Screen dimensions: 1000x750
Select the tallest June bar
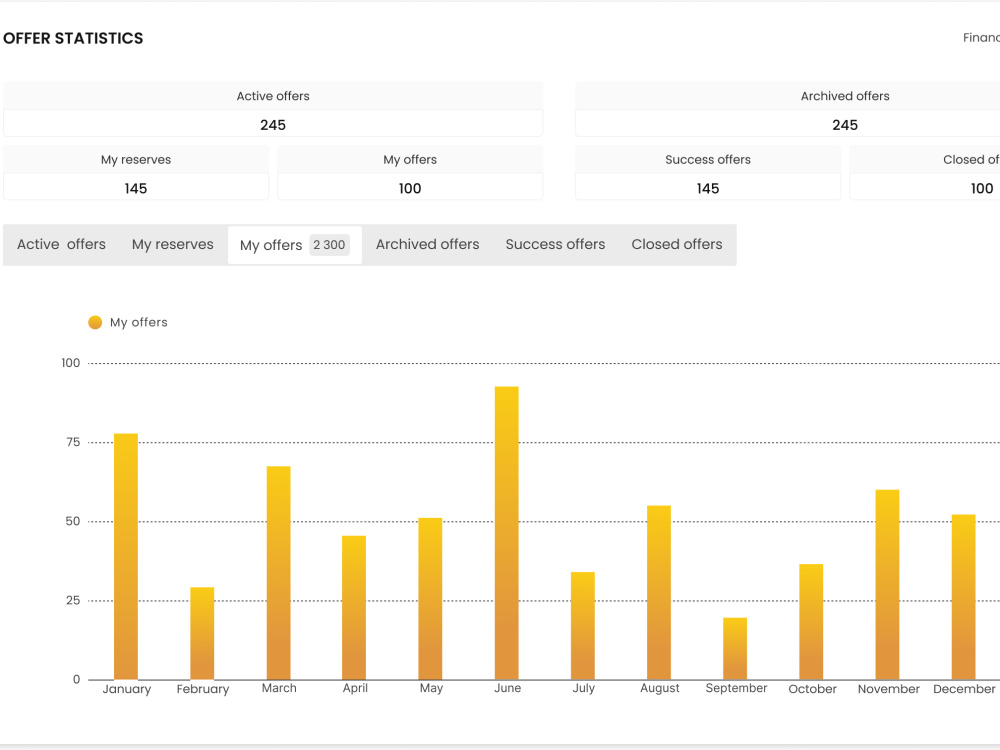[506, 533]
